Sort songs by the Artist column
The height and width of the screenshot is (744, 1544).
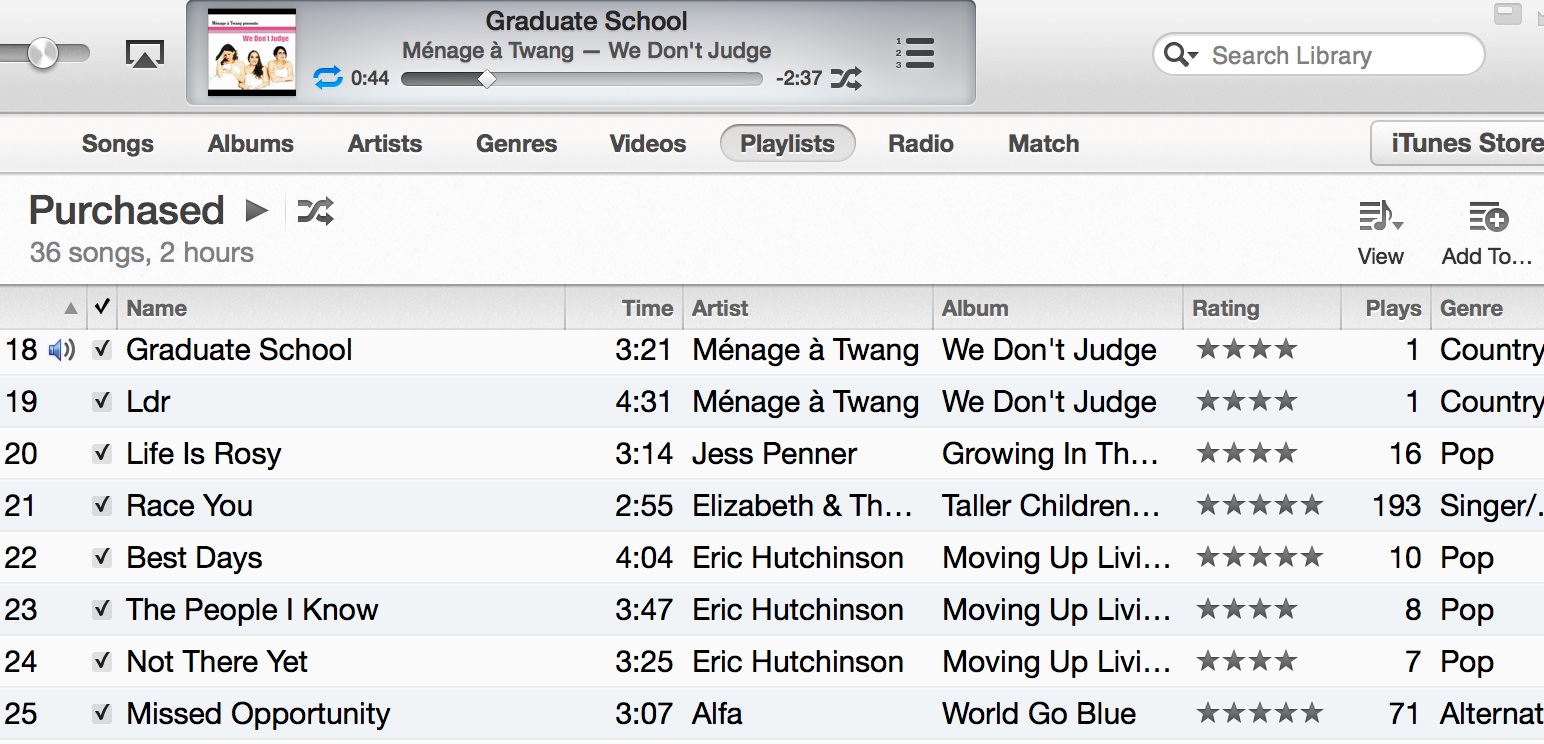[720, 308]
